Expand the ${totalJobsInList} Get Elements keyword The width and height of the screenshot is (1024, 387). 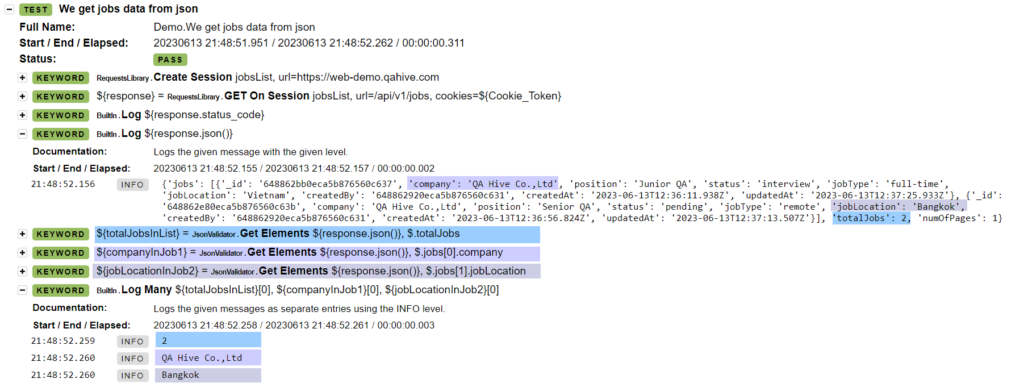[22, 234]
